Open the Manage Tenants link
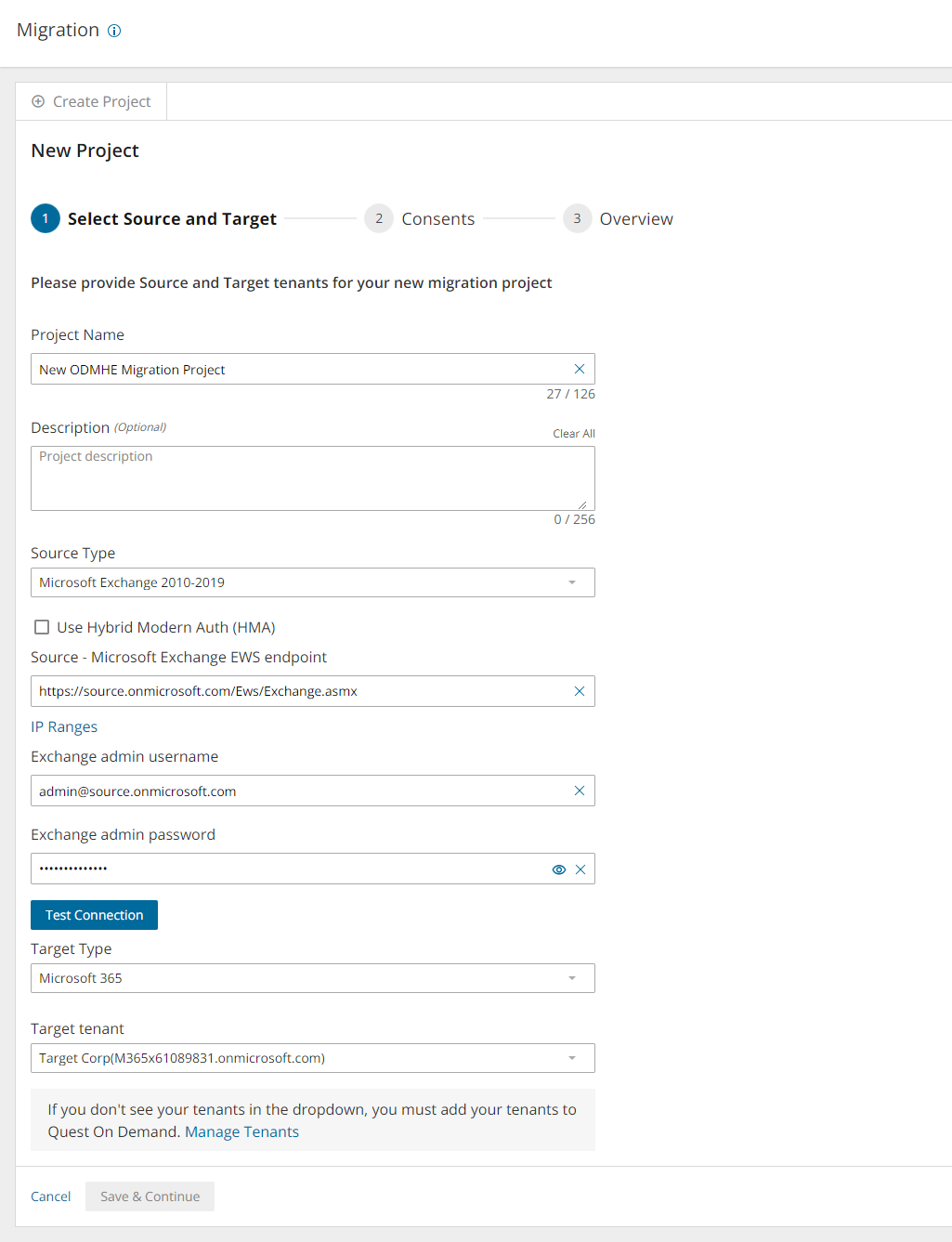The image size is (952, 1242). coord(241,1131)
